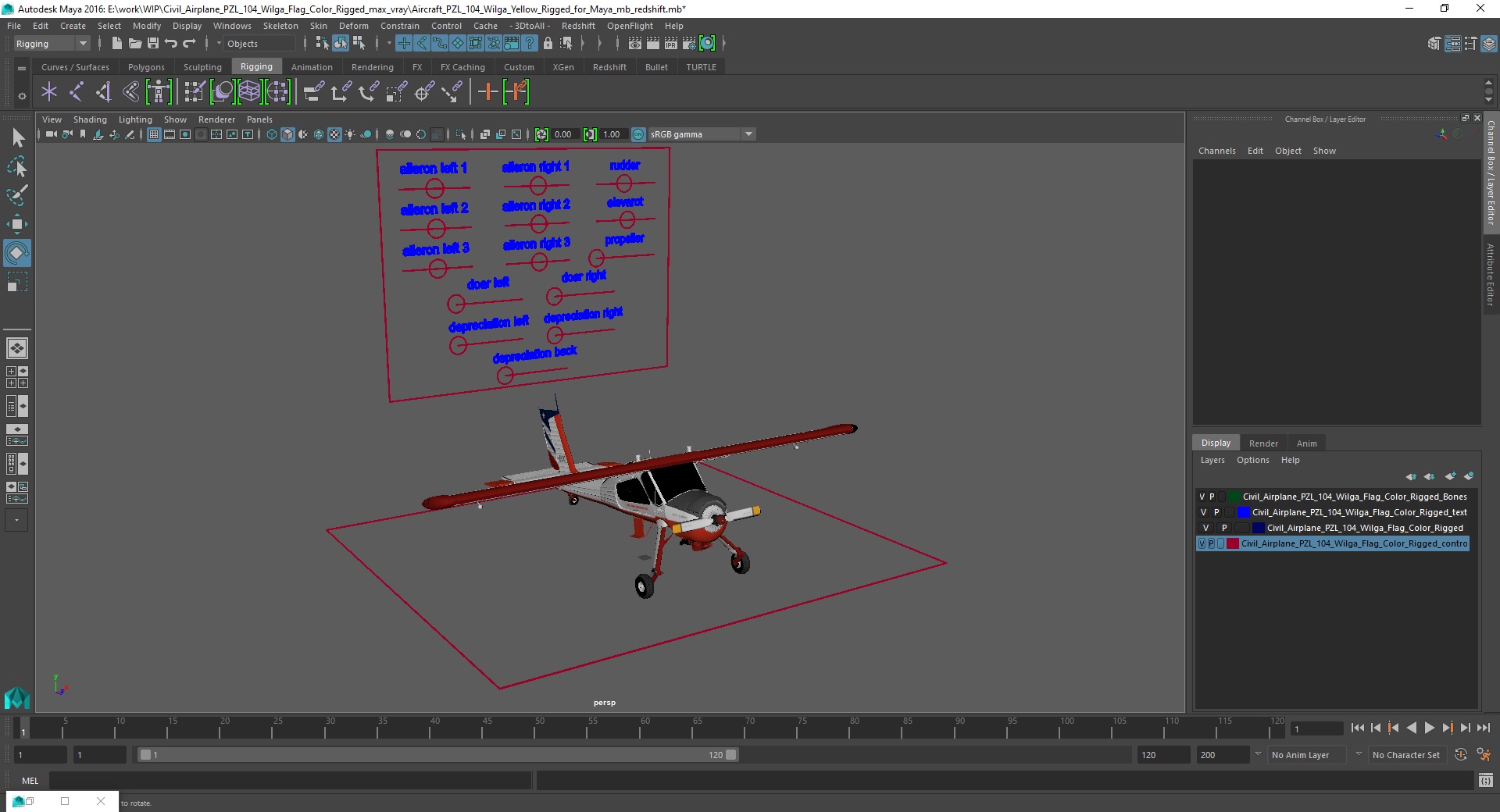The width and height of the screenshot is (1500, 812).
Task: Click the MEL command line field
Action: point(290,781)
